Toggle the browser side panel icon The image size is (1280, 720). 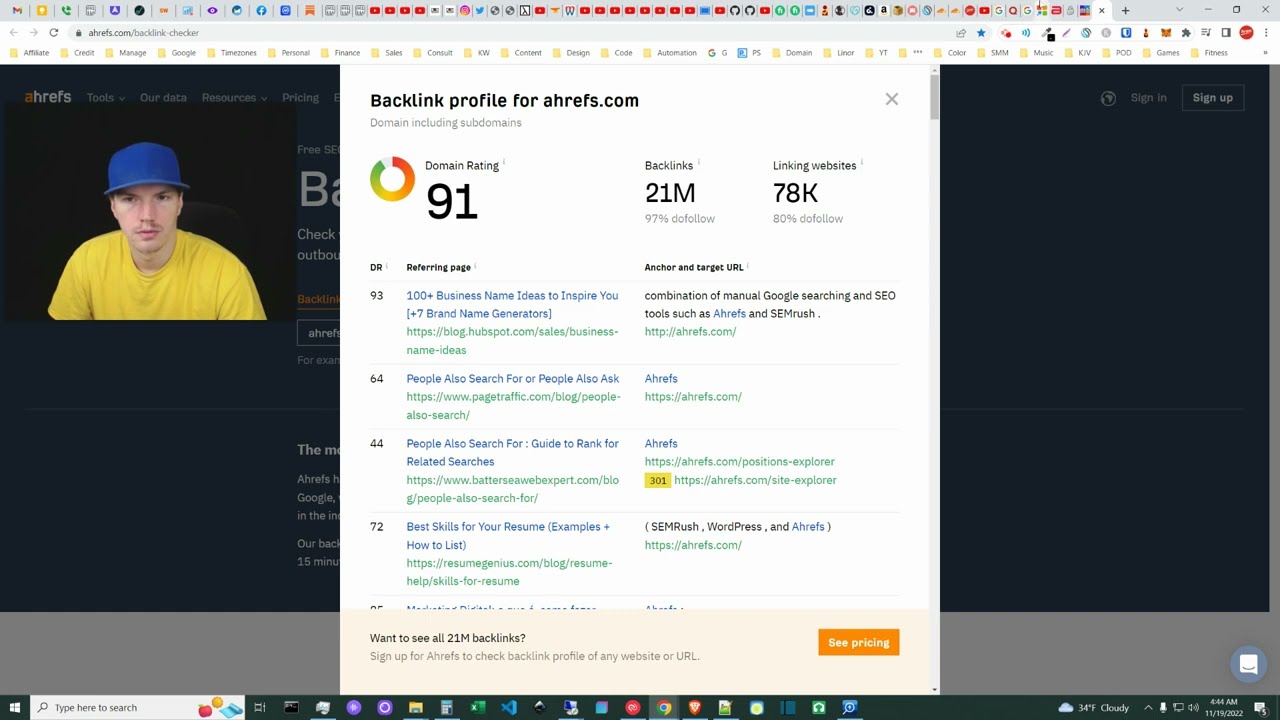pos(1226,33)
